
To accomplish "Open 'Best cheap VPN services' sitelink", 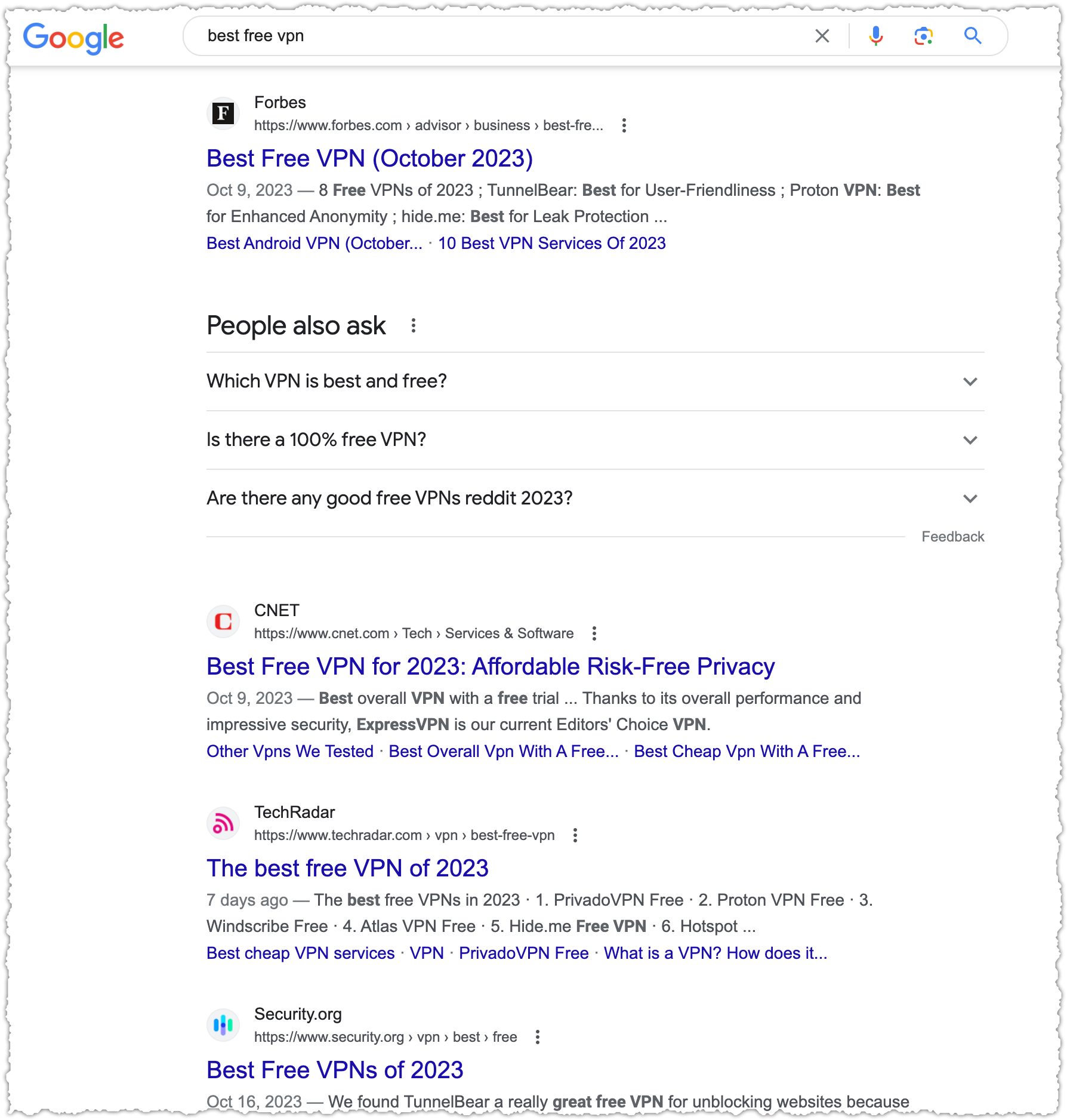I will (x=301, y=953).
